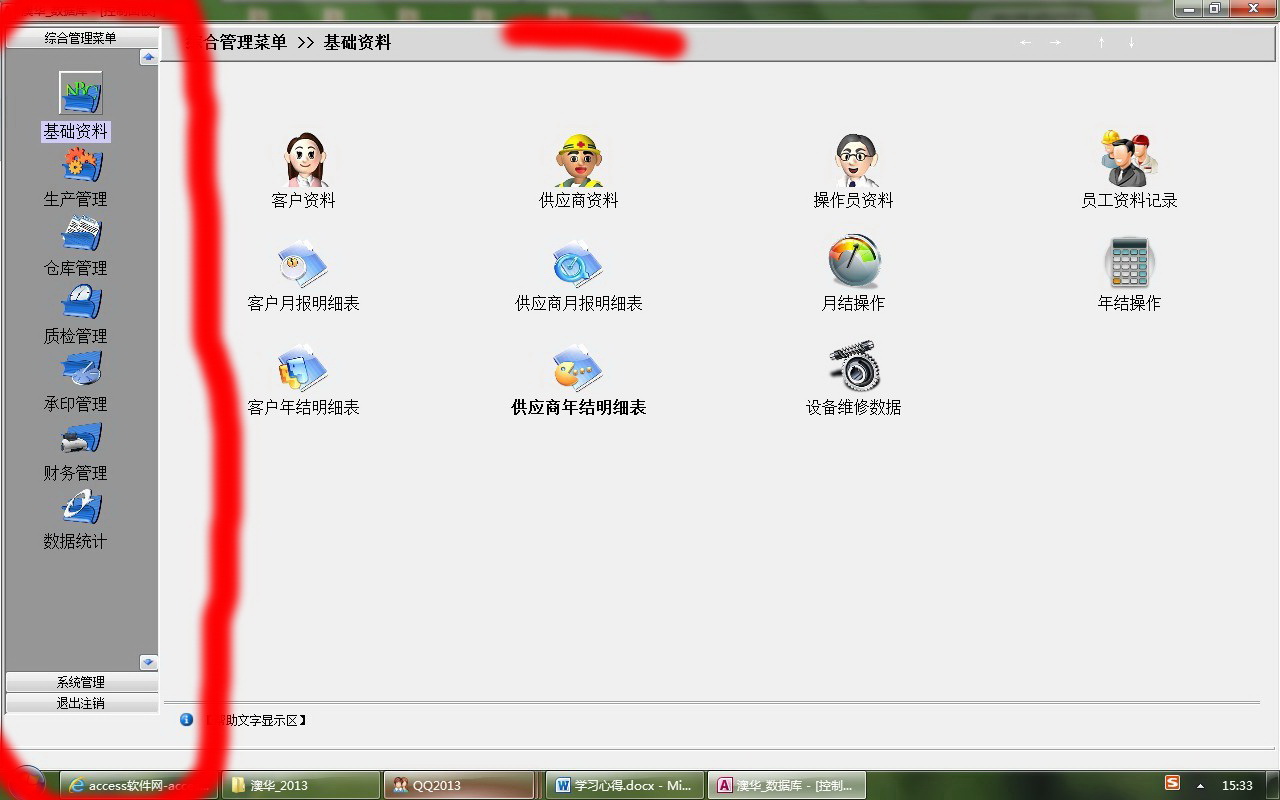Open 供应商资料 supplier info icon
The image size is (1280, 800).
(578, 161)
